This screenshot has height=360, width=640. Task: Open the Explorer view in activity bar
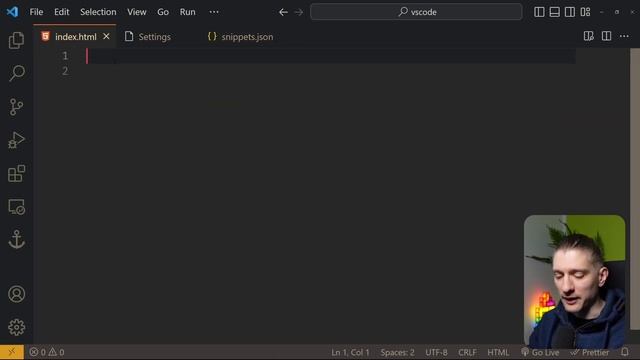pos(16,40)
